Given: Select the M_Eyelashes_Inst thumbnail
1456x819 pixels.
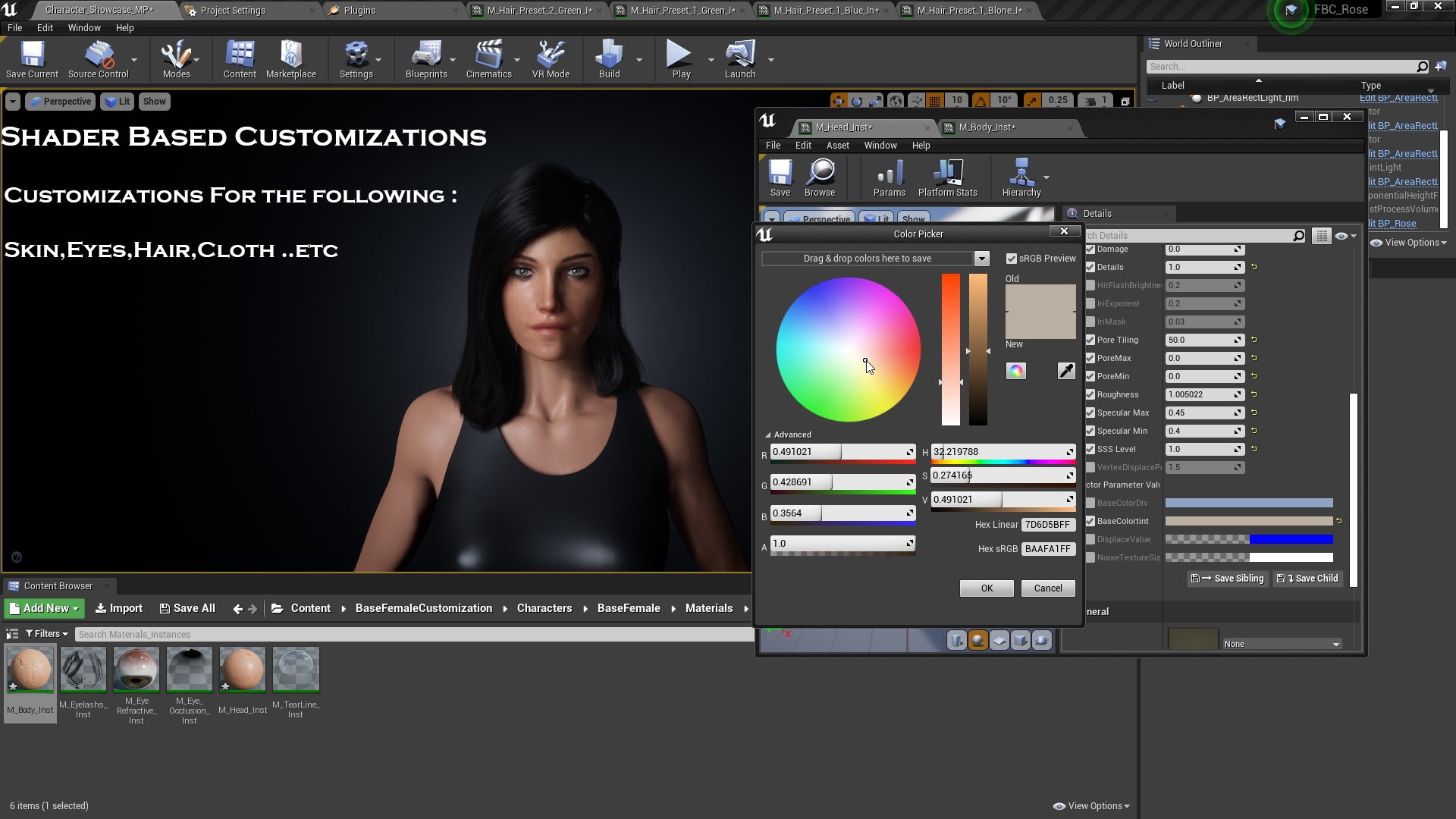Looking at the screenshot, I should pyautogui.click(x=83, y=670).
